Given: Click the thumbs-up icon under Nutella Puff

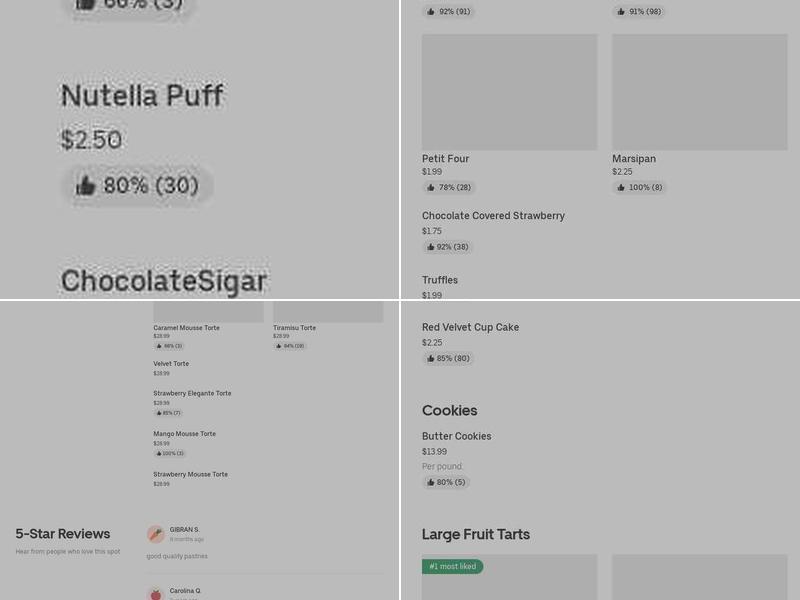Looking at the screenshot, I should pyautogui.click(x=86, y=186).
